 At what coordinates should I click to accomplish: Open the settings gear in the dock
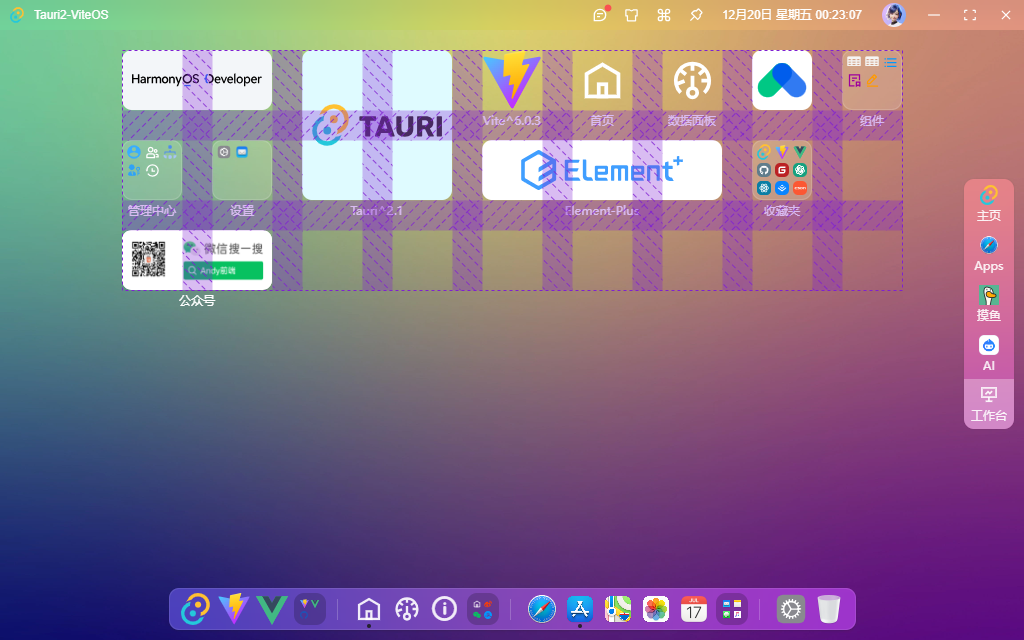791,609
